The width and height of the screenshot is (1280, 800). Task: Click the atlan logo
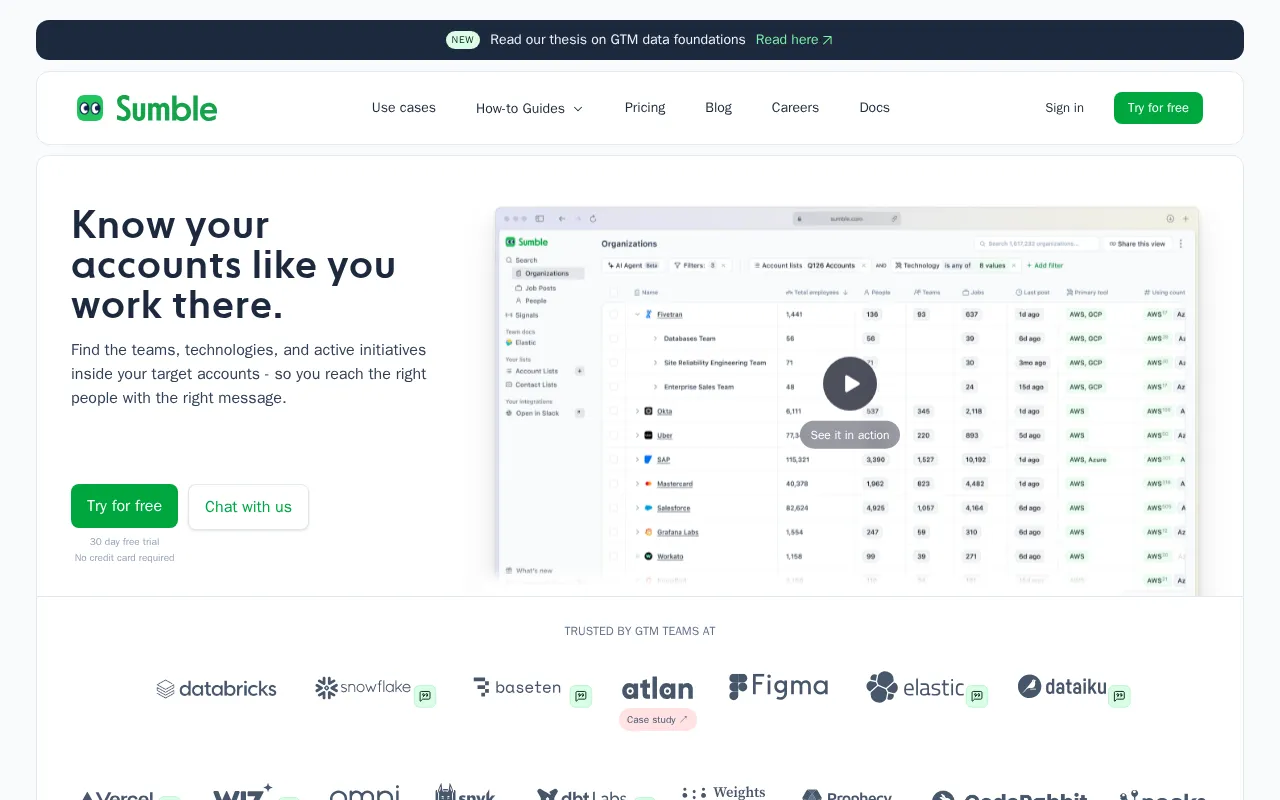click(657, 689)
